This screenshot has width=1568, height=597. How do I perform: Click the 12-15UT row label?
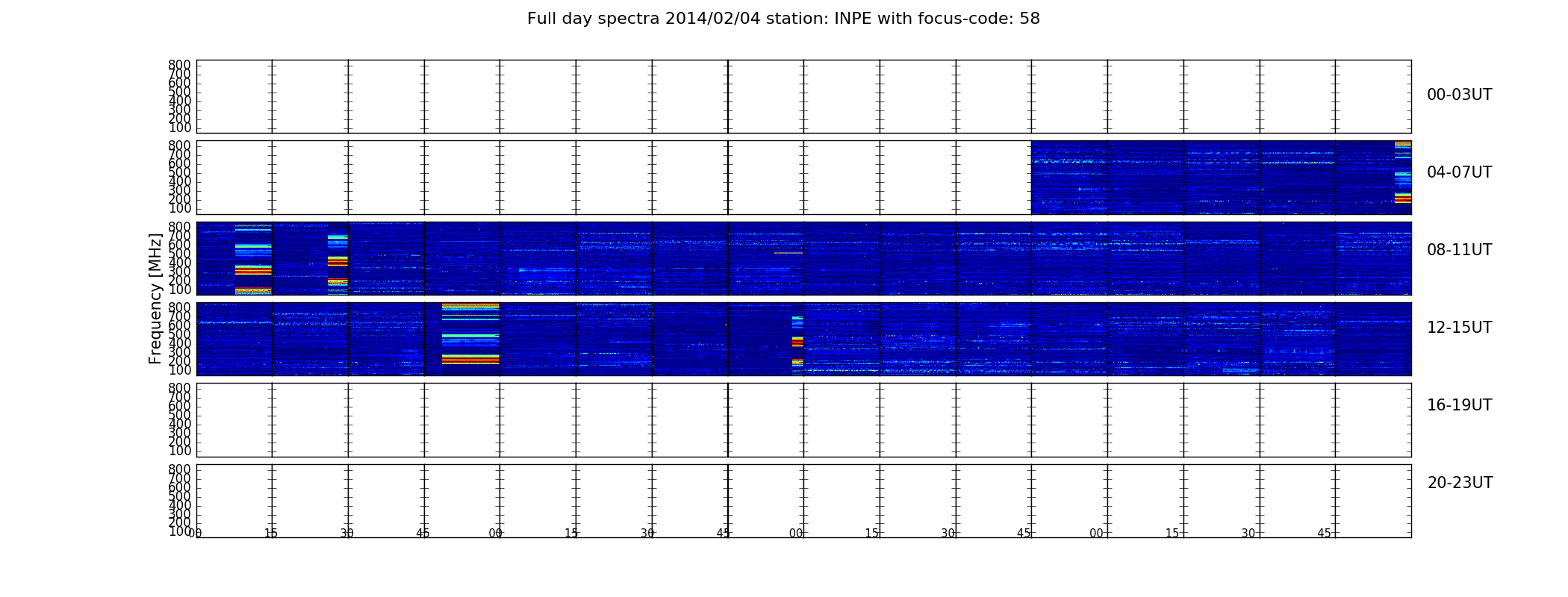(x=1459, y=328)
